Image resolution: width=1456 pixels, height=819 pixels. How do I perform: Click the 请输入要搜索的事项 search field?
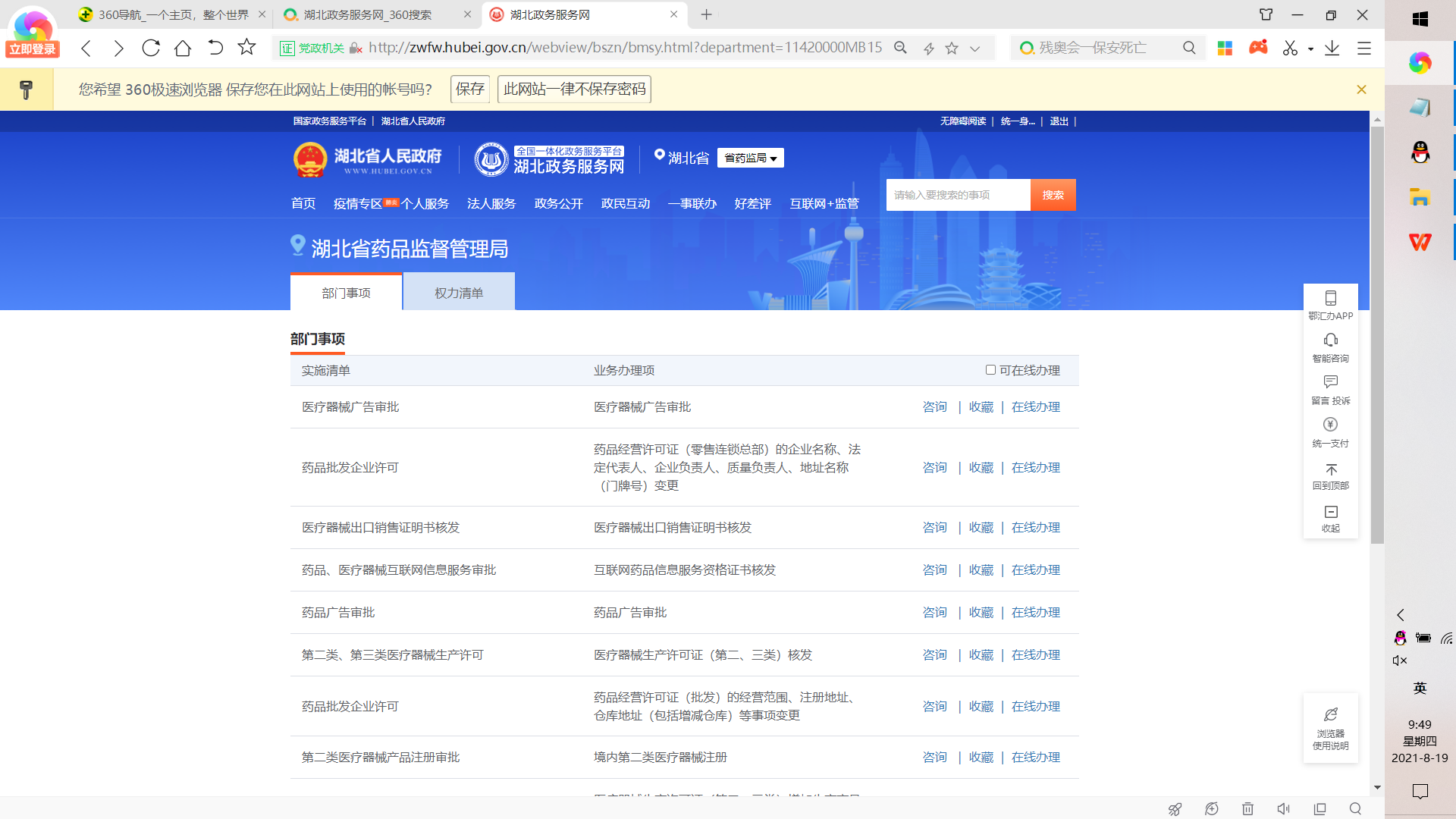coord(957,195)
